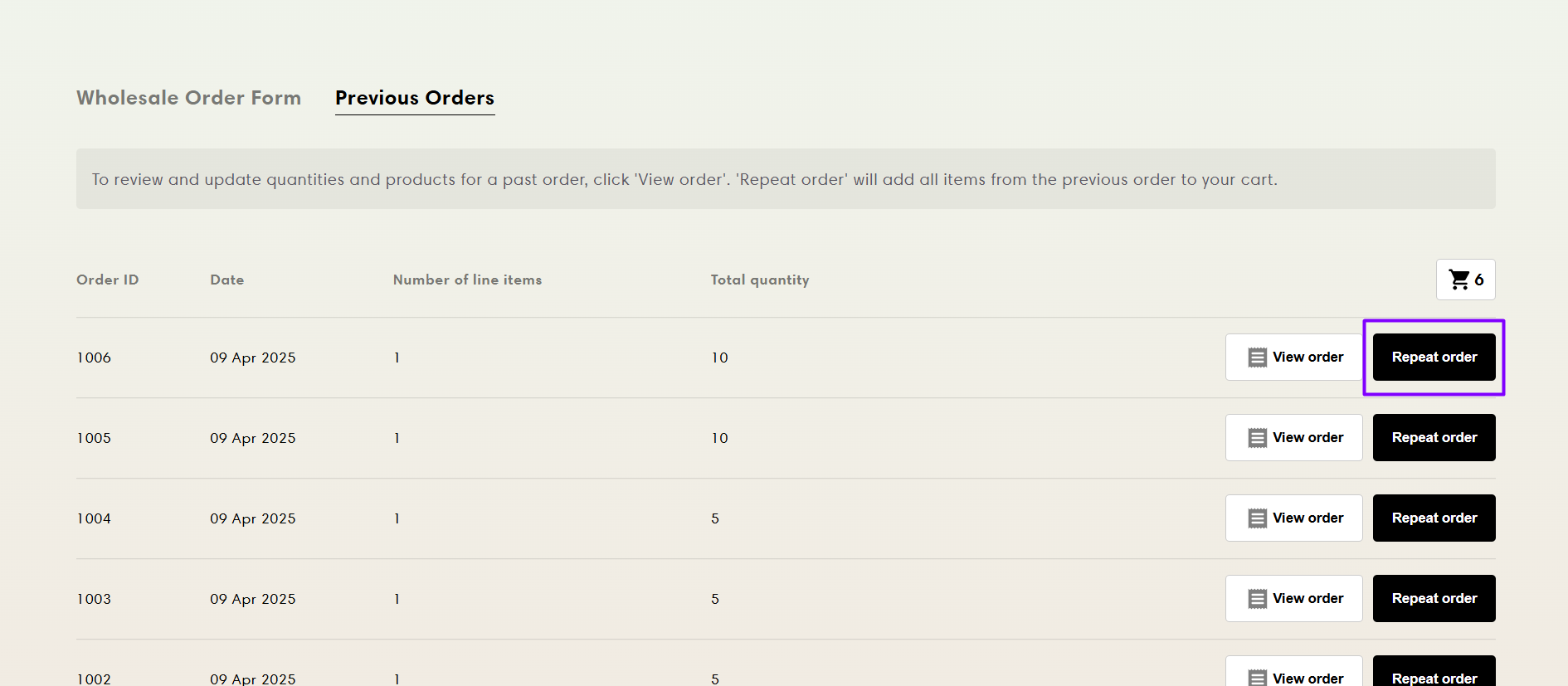Repeat order 1005
Image resolution: width=1568 pixels, height=686 pixels.
[x=1434, y=438]
